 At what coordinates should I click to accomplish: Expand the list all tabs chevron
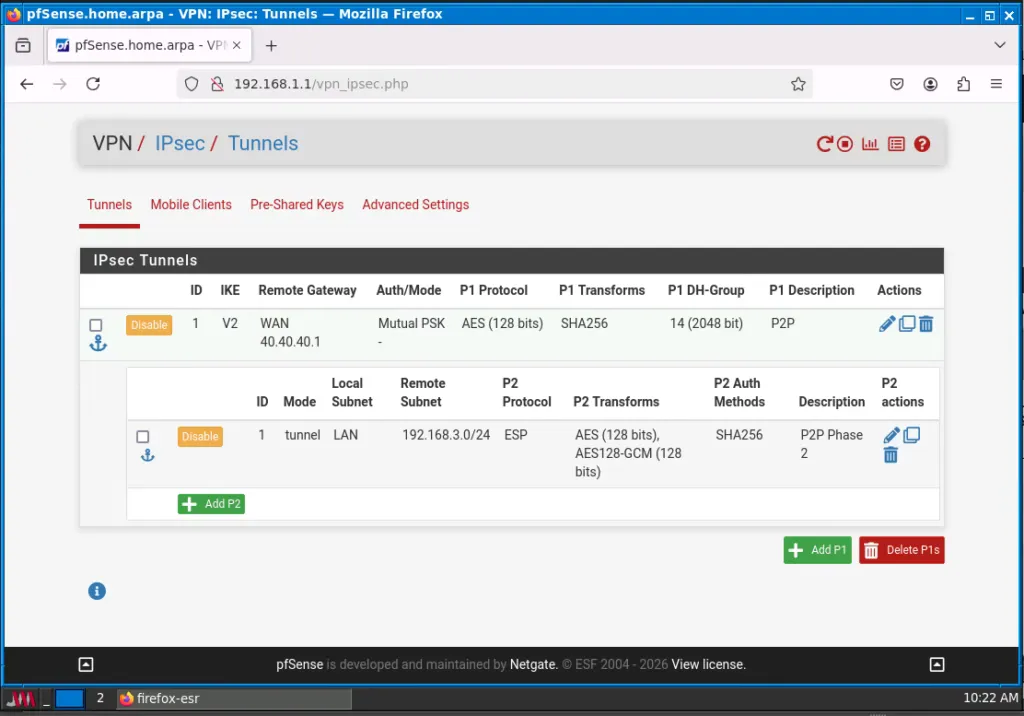tap(999, 45)
